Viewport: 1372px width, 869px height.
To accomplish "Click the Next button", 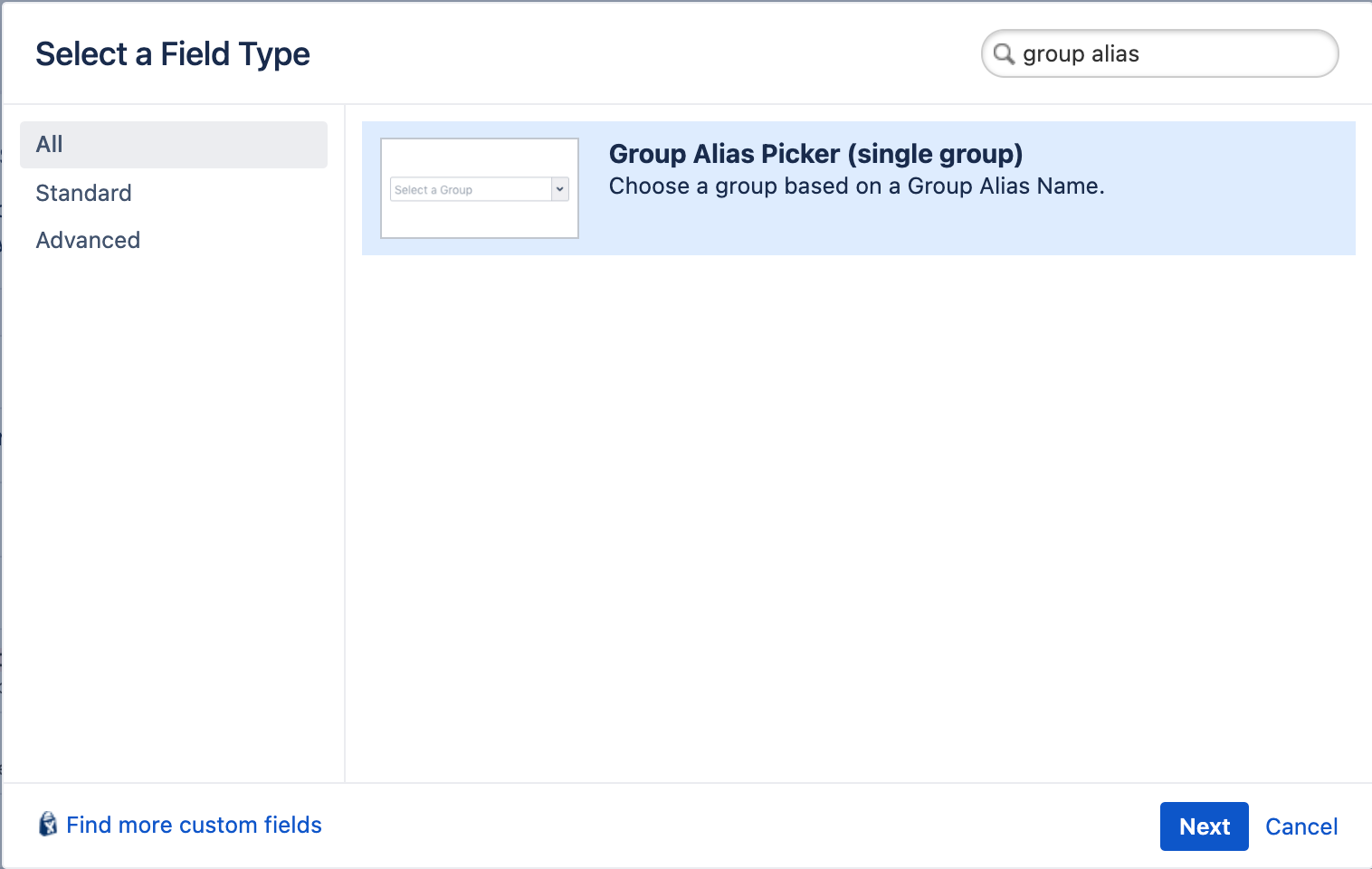I will pyautogui.click(x=1204, y=826).
